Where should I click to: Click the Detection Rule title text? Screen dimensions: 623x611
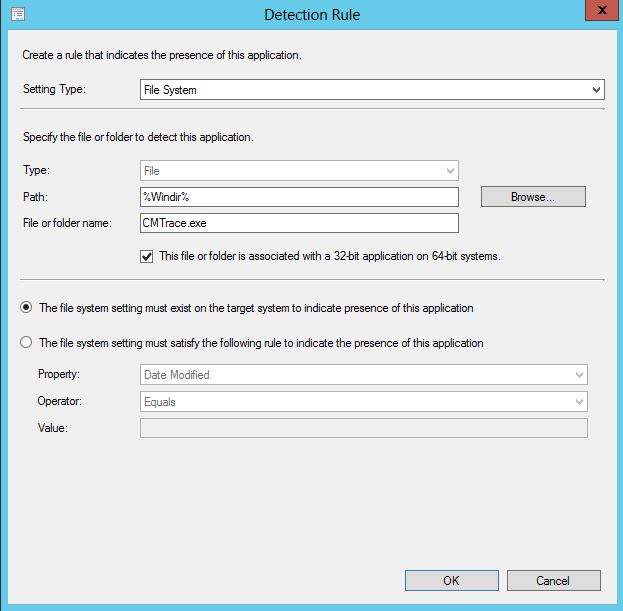312,15
